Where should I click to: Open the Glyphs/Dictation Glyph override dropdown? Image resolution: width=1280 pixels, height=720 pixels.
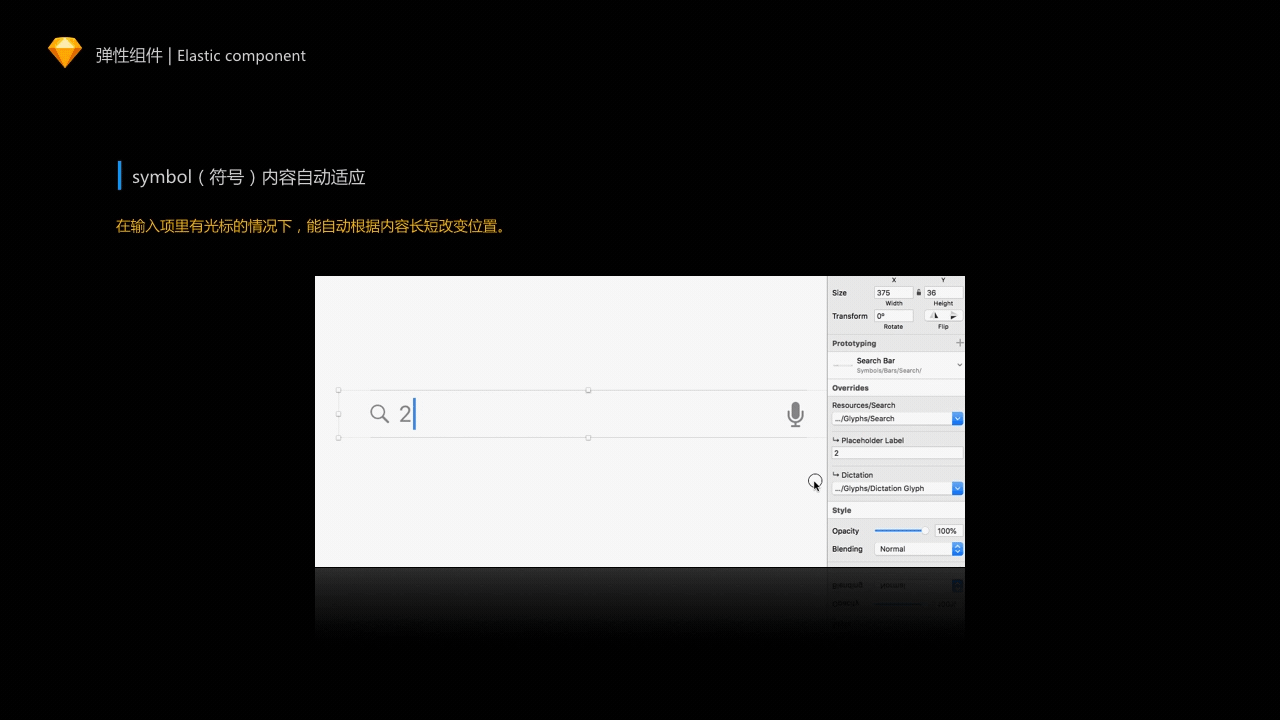coord(957,488)
